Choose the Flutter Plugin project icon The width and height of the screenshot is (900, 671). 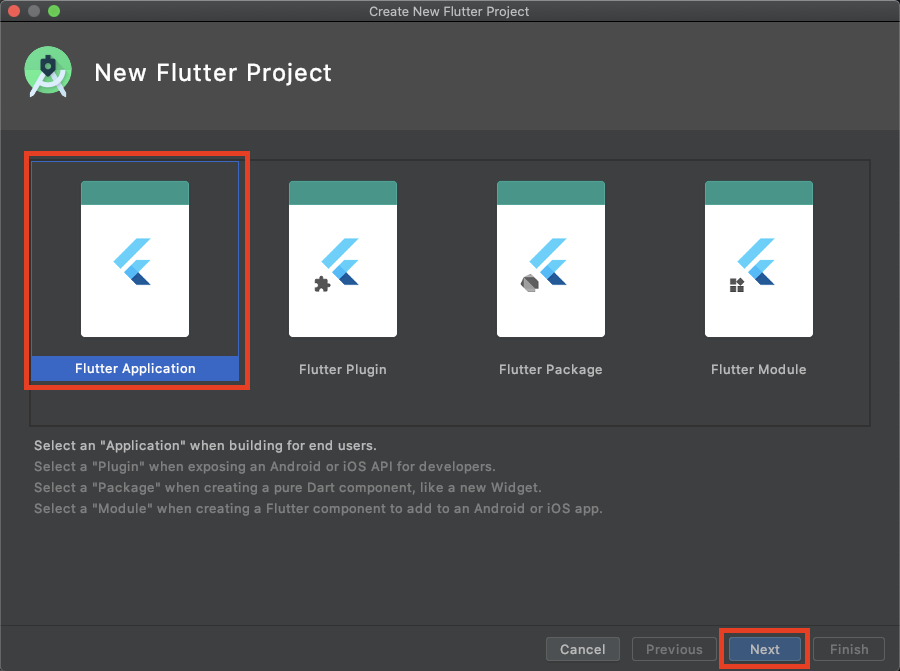pyautogui.click(x=343, y=259)
